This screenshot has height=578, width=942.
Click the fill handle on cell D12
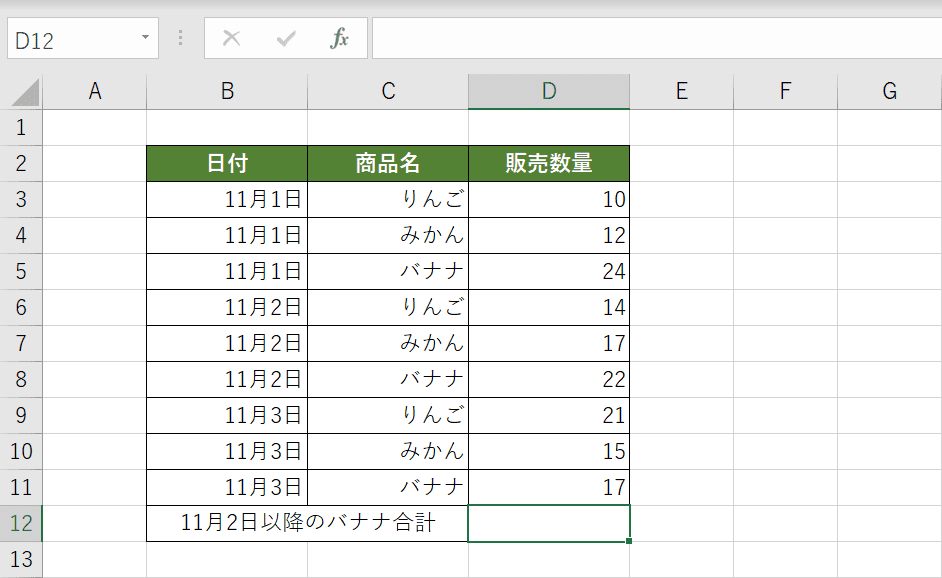(629, 541)
